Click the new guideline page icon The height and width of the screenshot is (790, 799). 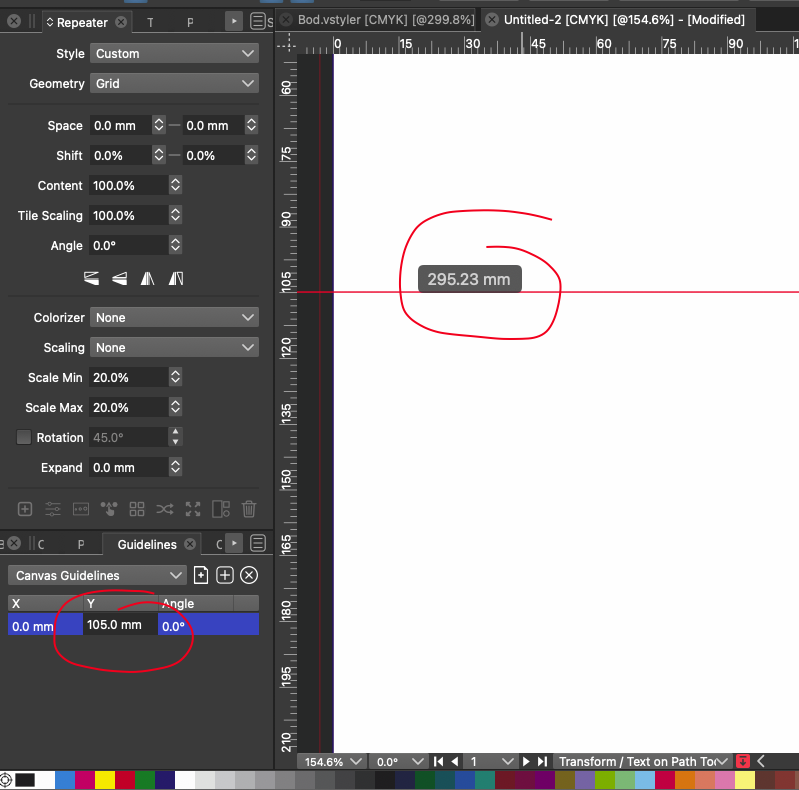tap(201, 575)
